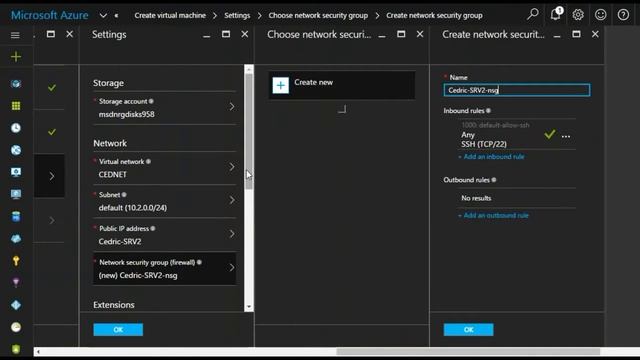Click the green New plus icon
640x360 pixels.
tap(16, 57)
